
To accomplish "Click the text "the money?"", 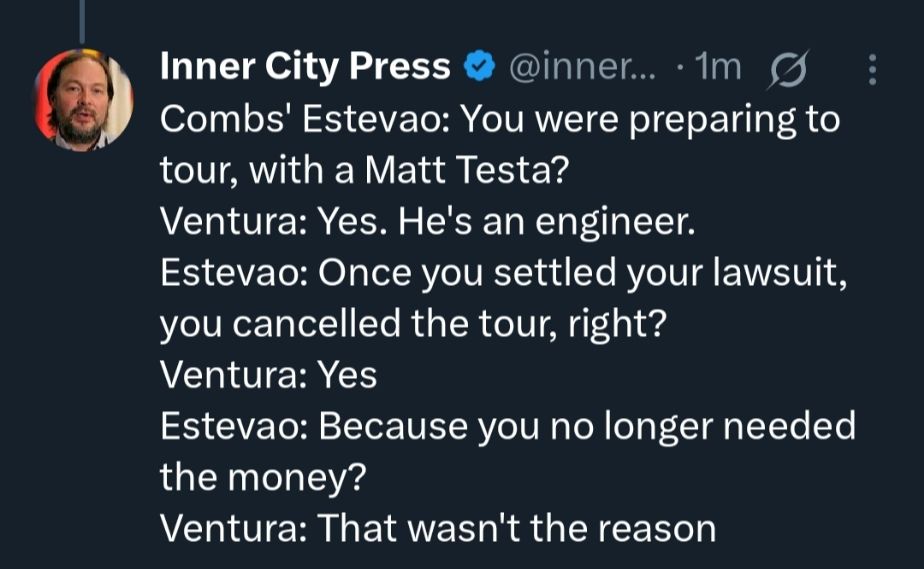I will [x=263, y=478].
